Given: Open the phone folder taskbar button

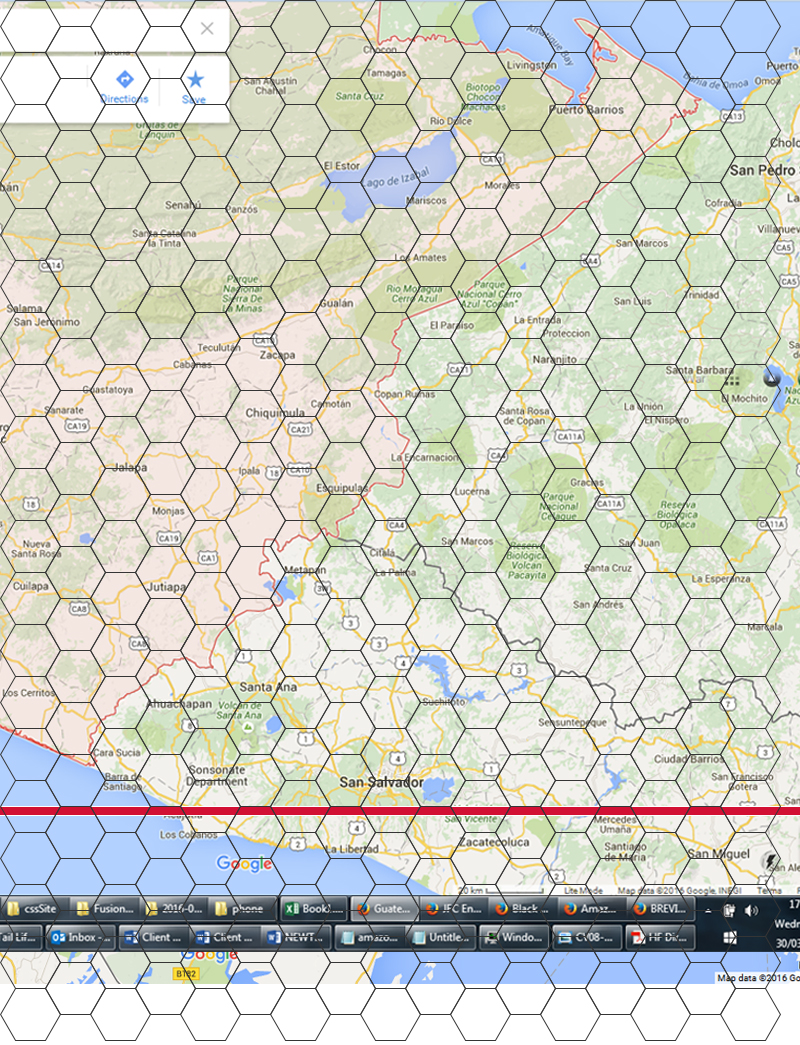Looking at the screenshot, I should (x=241, y=908).
